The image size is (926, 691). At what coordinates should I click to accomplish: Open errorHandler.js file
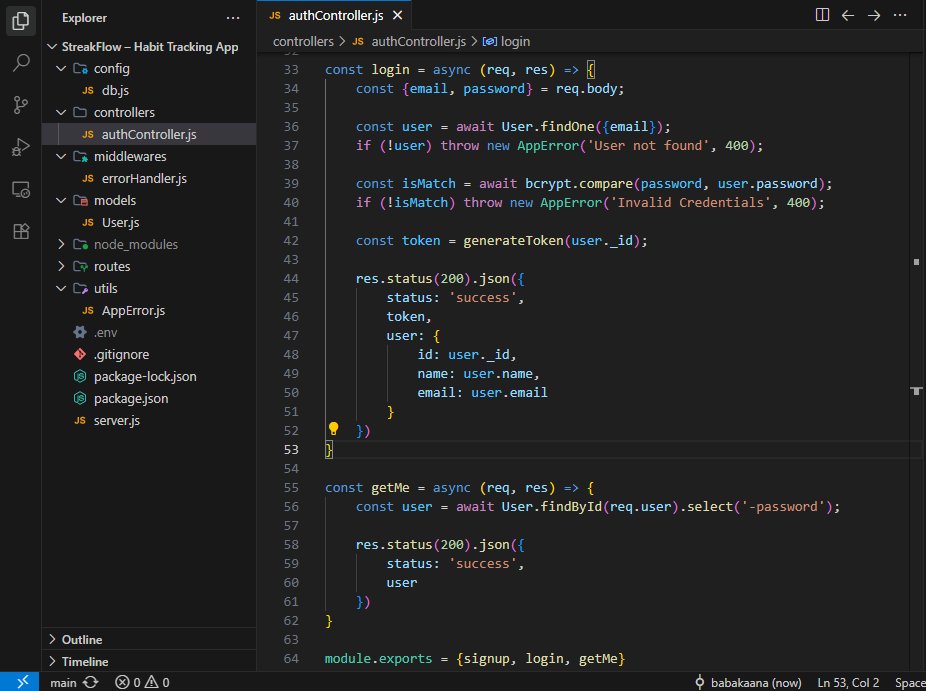click(x=149, y=178)
